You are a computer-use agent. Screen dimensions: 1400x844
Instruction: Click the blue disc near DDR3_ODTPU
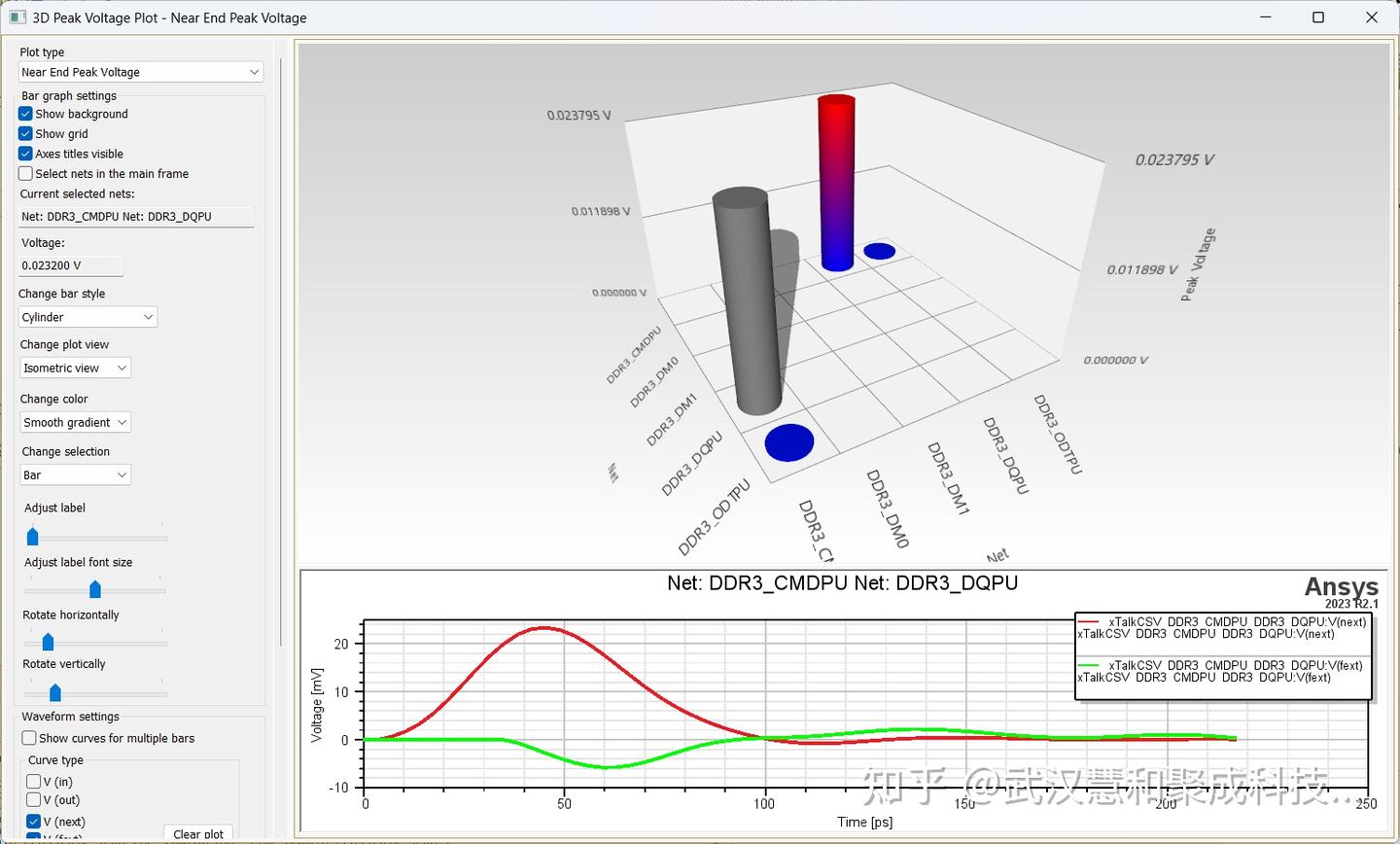789,442
